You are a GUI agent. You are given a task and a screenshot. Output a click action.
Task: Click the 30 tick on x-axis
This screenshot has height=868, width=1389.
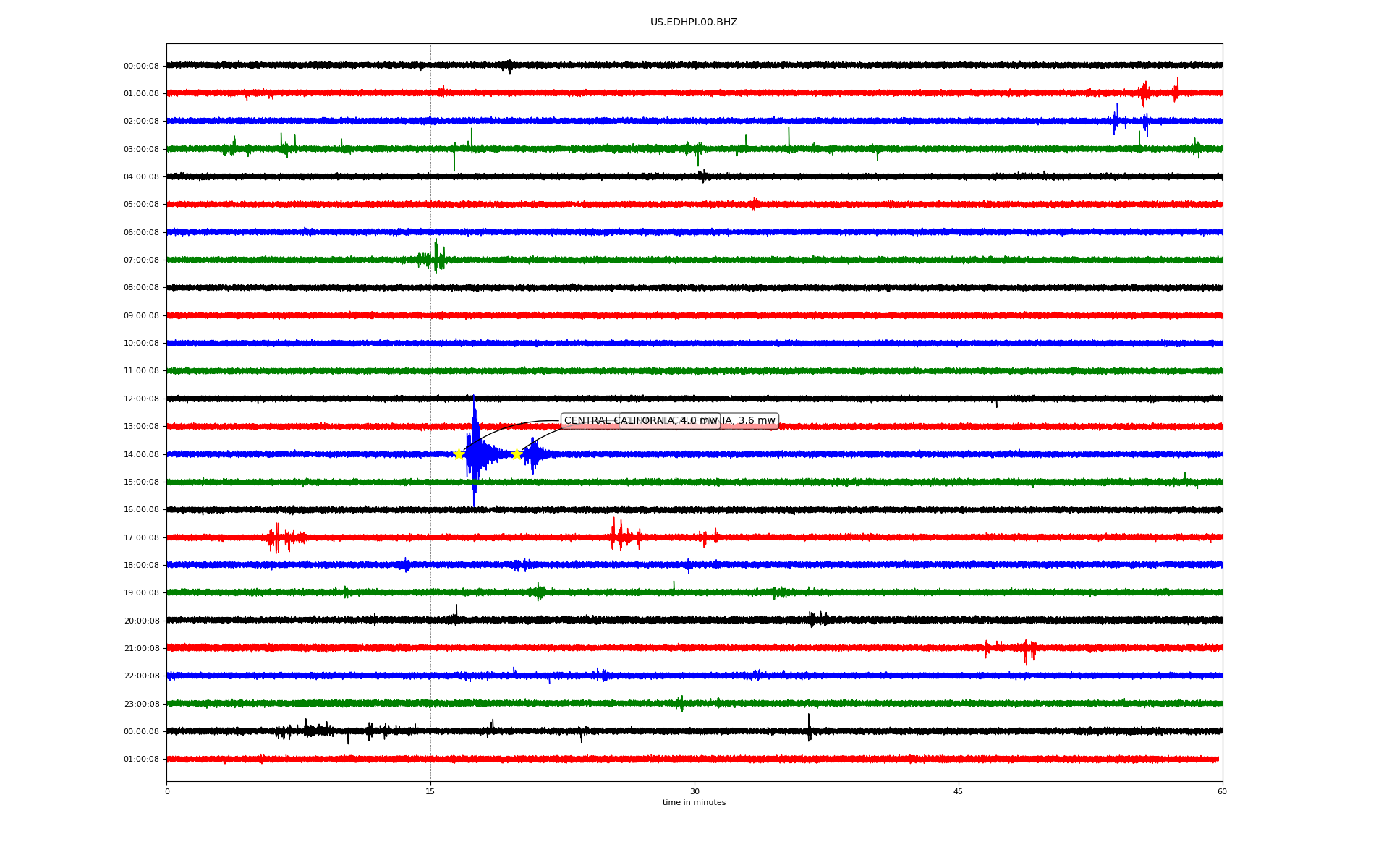[x=694, y=791]
